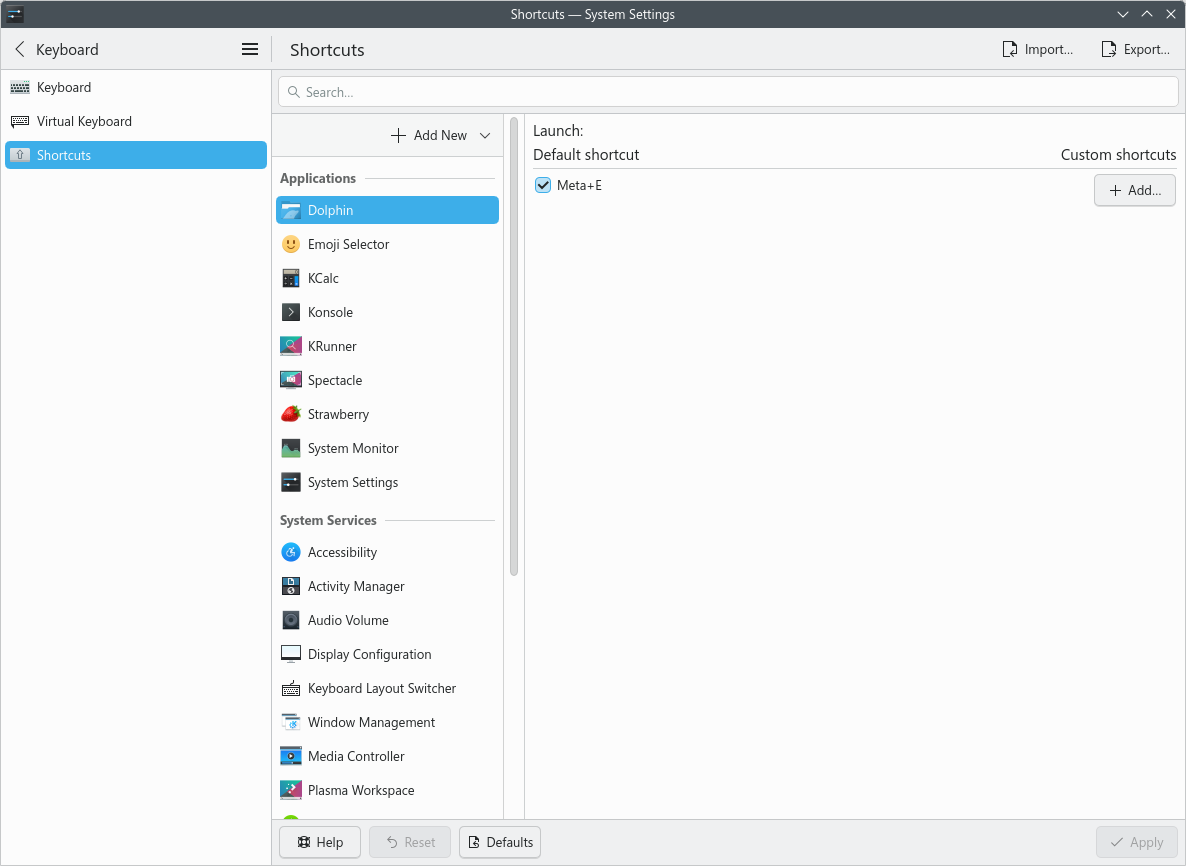1186x866 pixels.
Task: Select Activity Manager entry label
Action: click(x=355, y=586)
